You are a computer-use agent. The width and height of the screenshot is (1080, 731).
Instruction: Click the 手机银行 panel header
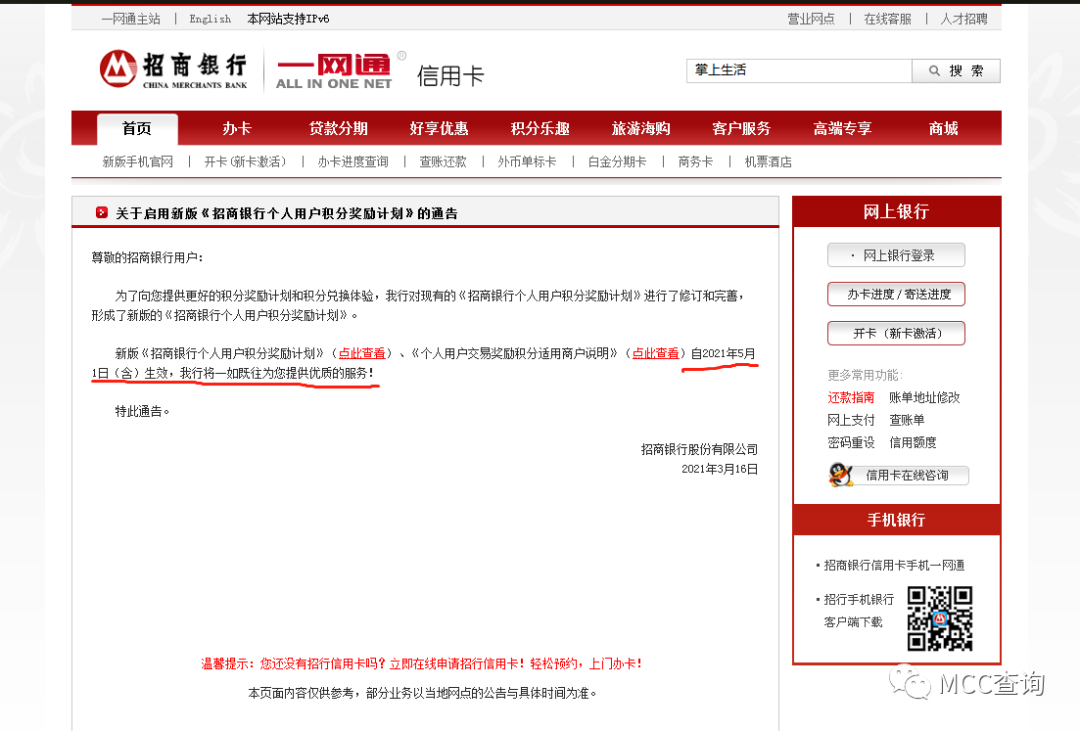pyautogui.click(x=896, y=520)
